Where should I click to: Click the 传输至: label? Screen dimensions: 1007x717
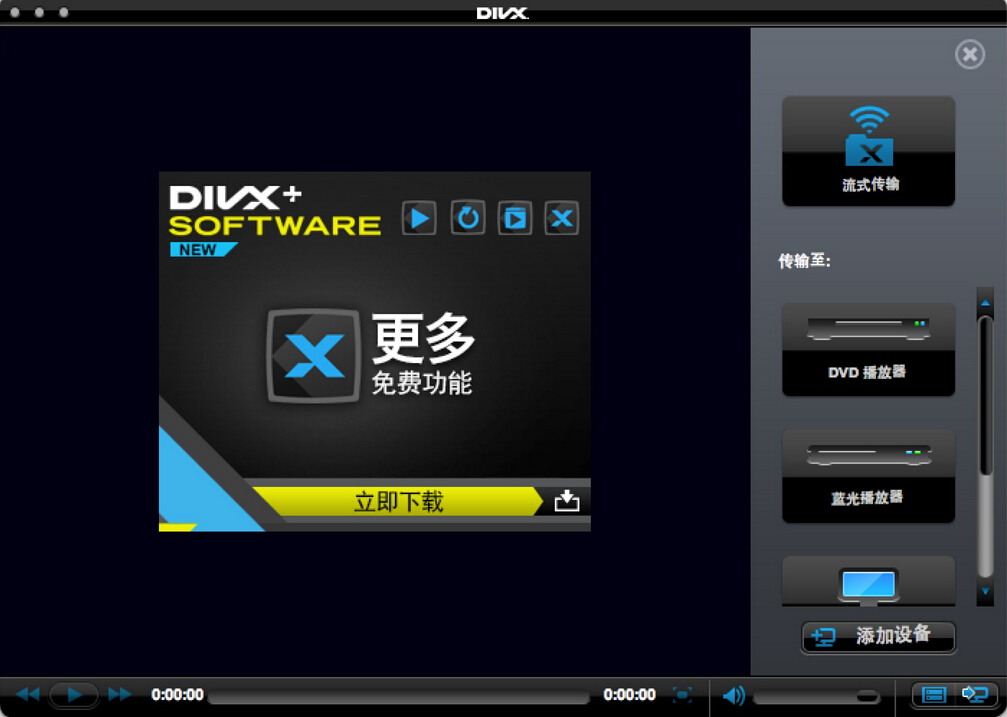tap(804, 261)
